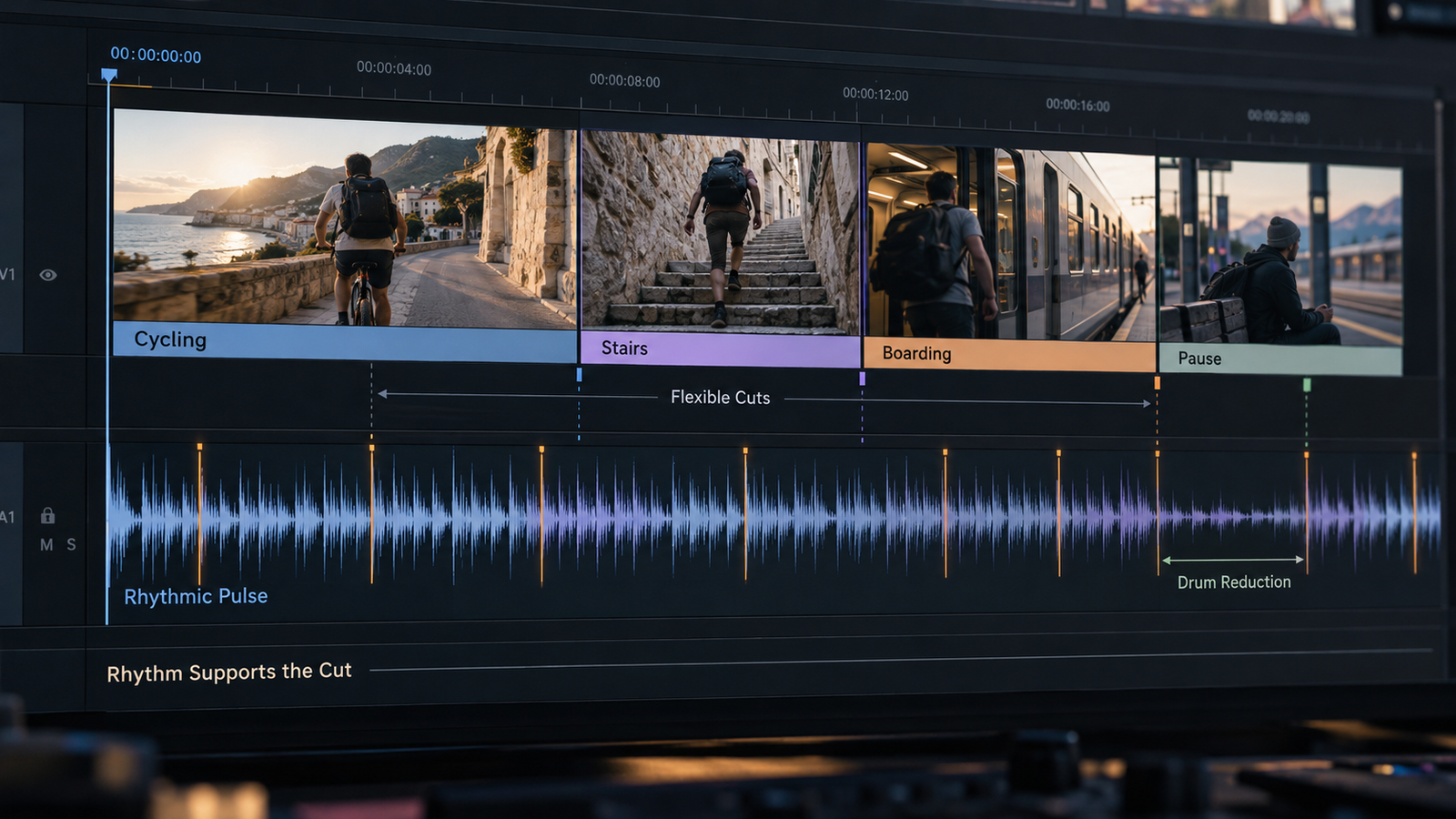This screenshot has height=819, width=1456.
Task: Click the blue Cycling clip label bar
Action: tap(345, 341)
